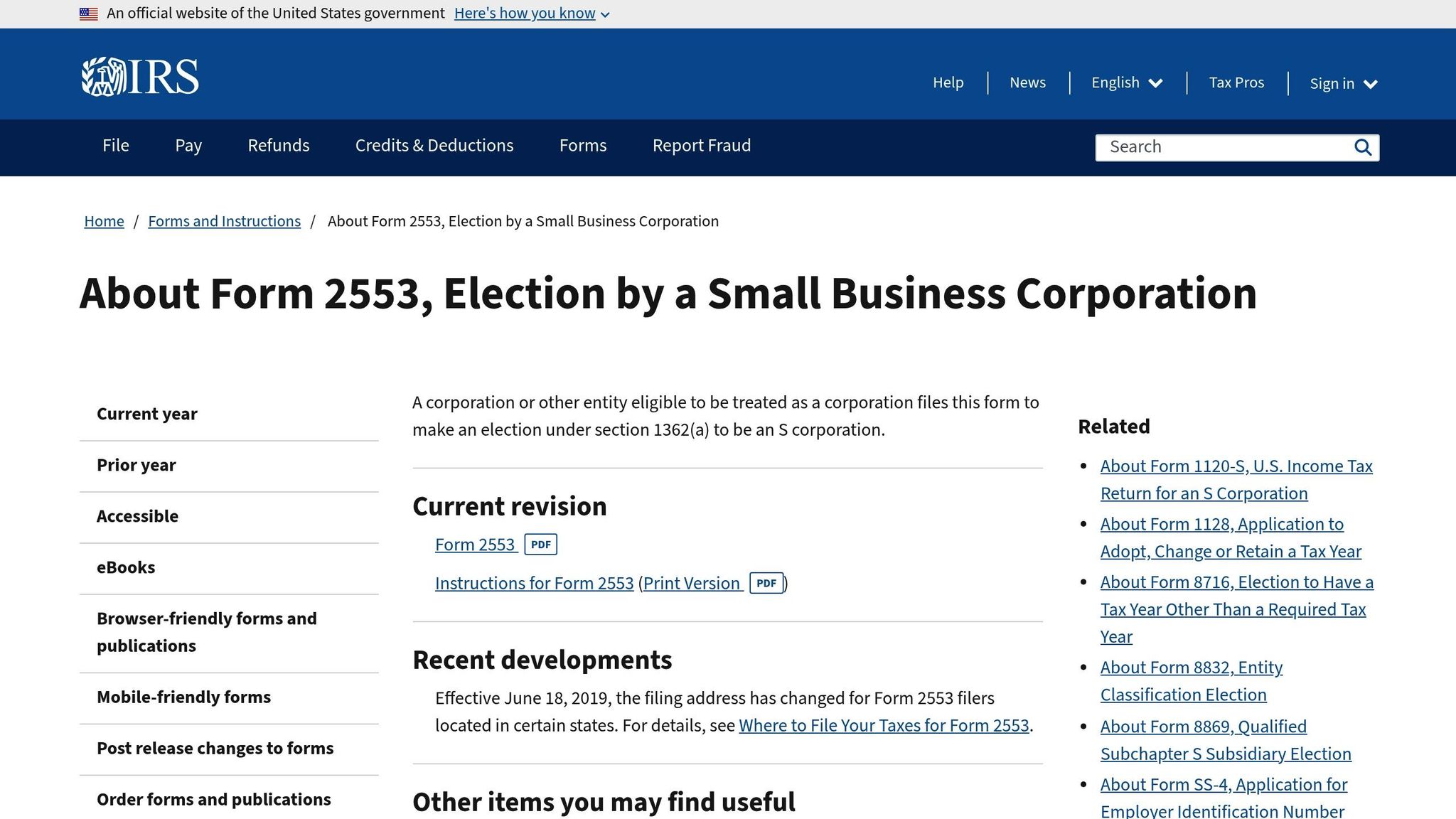Select Prior year in sidebar

136,465
